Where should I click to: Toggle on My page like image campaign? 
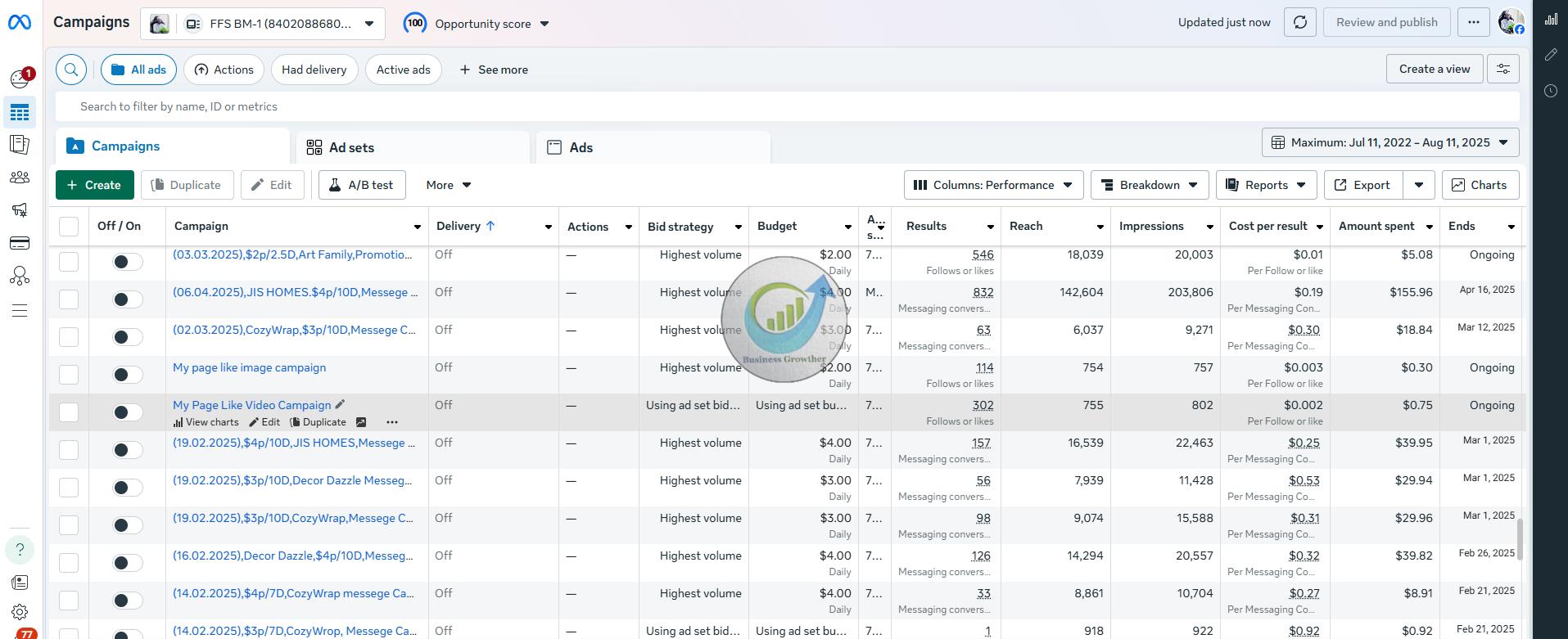(127, 375)
